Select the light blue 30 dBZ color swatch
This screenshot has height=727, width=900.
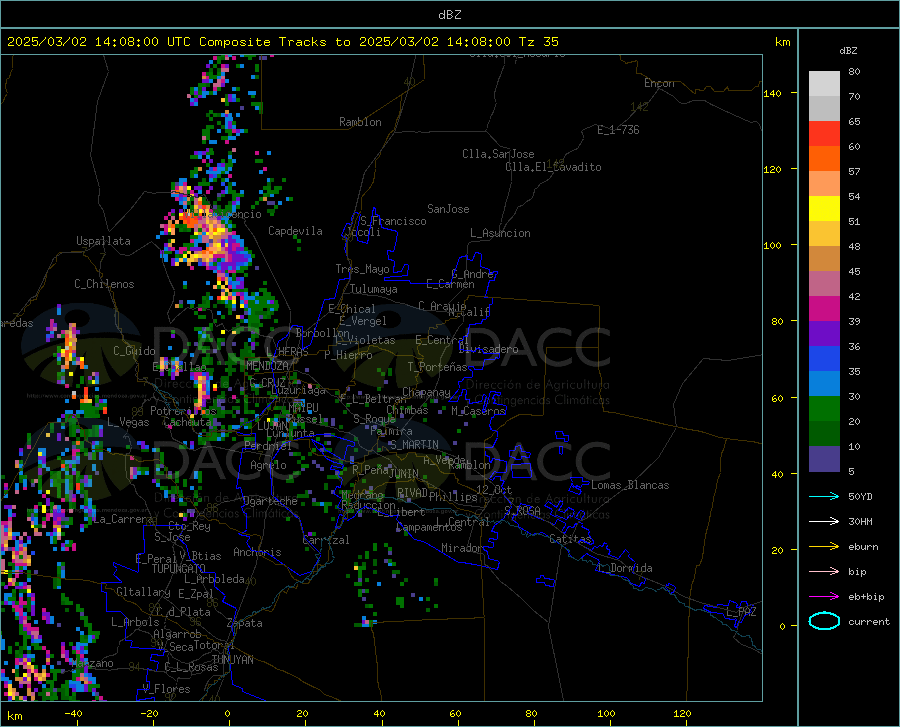point(824,384)
